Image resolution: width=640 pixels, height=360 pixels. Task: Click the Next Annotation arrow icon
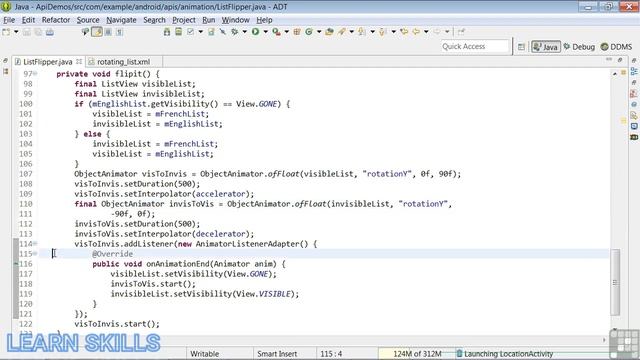tap(362, 32)
